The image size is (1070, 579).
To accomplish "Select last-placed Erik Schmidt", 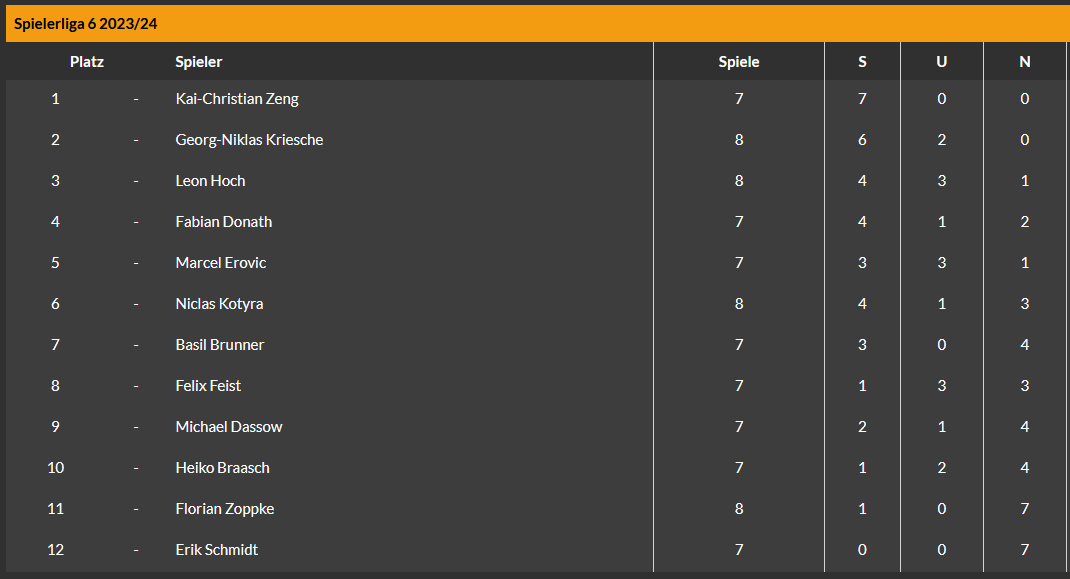I will click(216, 550).
